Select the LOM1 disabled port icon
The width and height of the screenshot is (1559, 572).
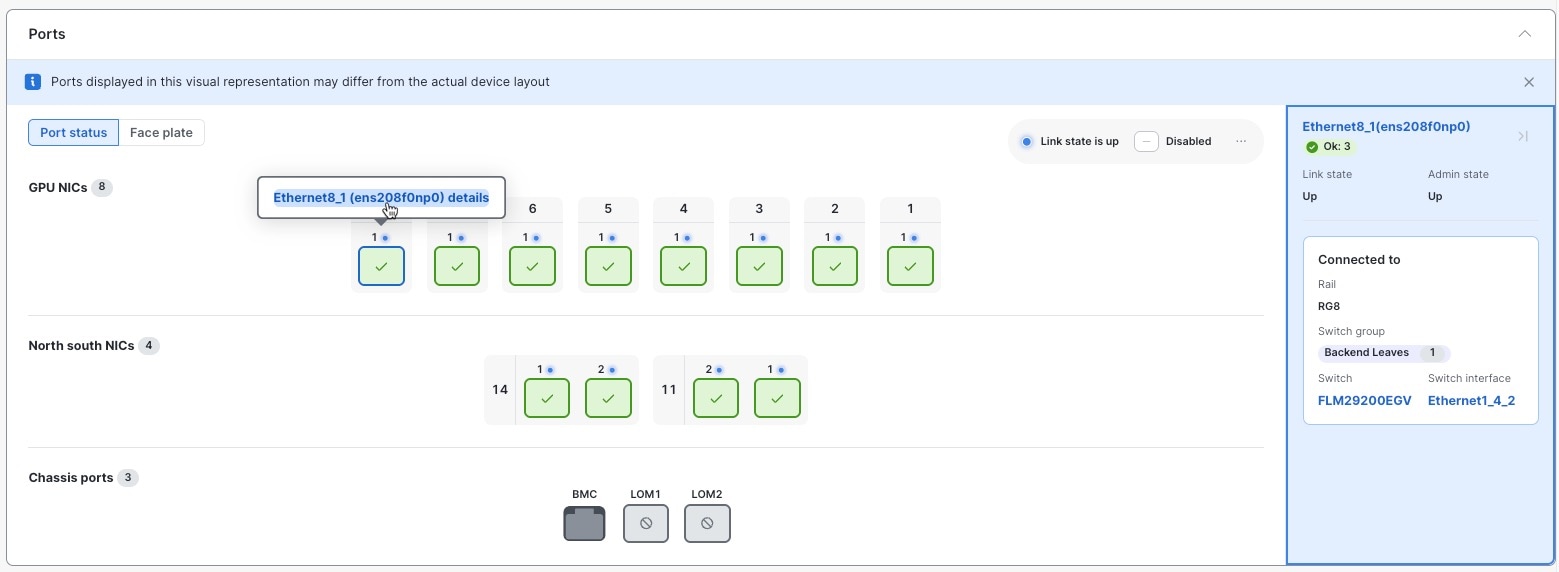pyautogui.click(x=645, y=523)
